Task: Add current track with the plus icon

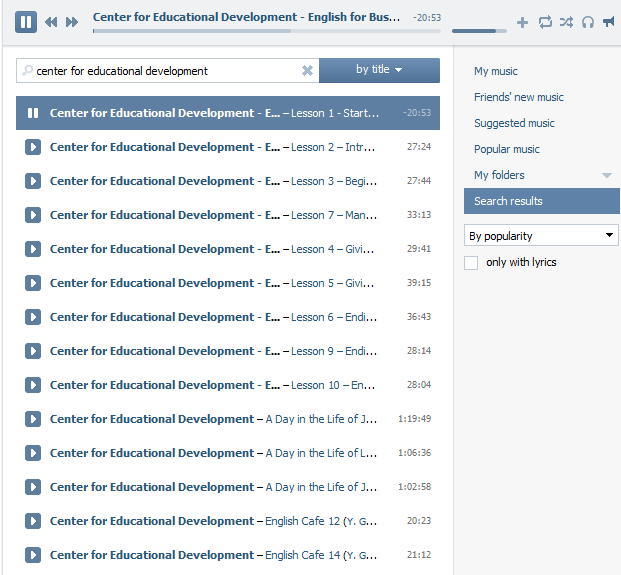Action: (522, 22)
